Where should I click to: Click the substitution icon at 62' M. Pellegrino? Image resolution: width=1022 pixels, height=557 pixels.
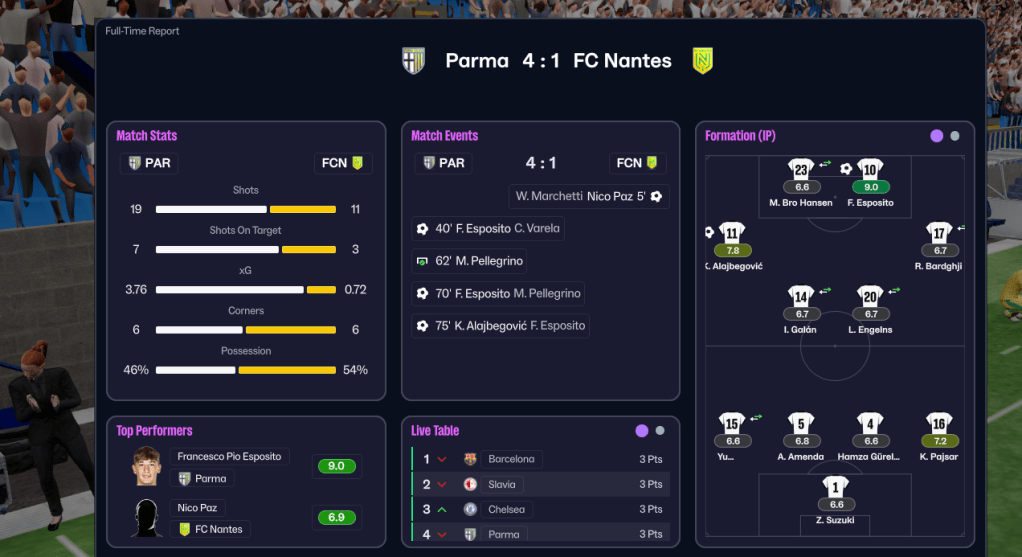point(422,261)
